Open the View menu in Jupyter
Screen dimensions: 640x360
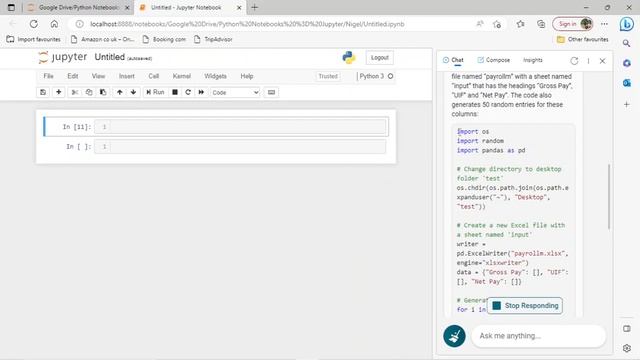point(98,76)
